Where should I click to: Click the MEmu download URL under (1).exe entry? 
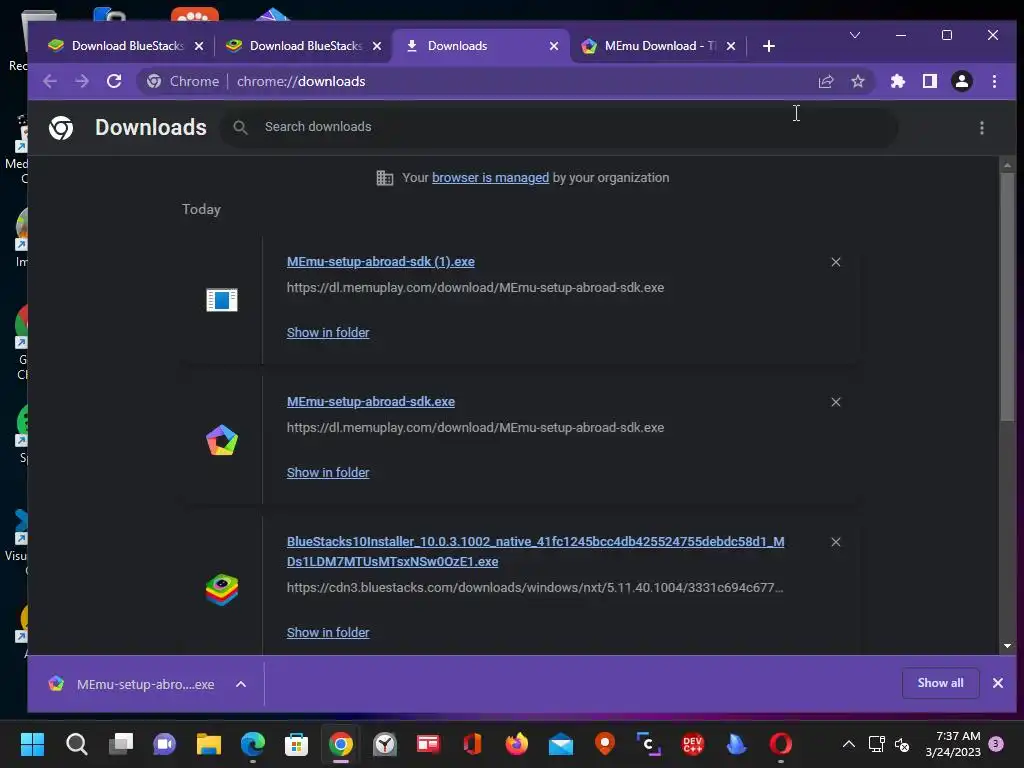[x=475, y=287]
